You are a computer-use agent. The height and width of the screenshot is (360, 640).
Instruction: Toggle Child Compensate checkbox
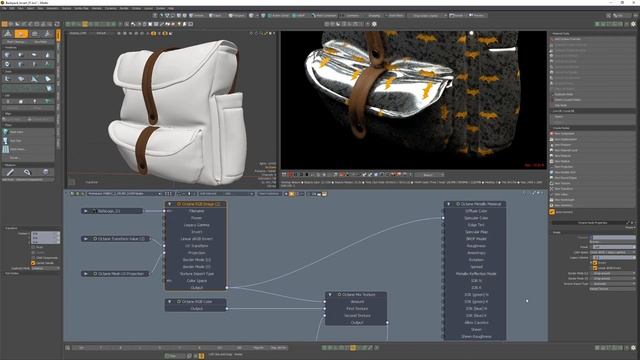pyautogui.click(x=33, y=258)
